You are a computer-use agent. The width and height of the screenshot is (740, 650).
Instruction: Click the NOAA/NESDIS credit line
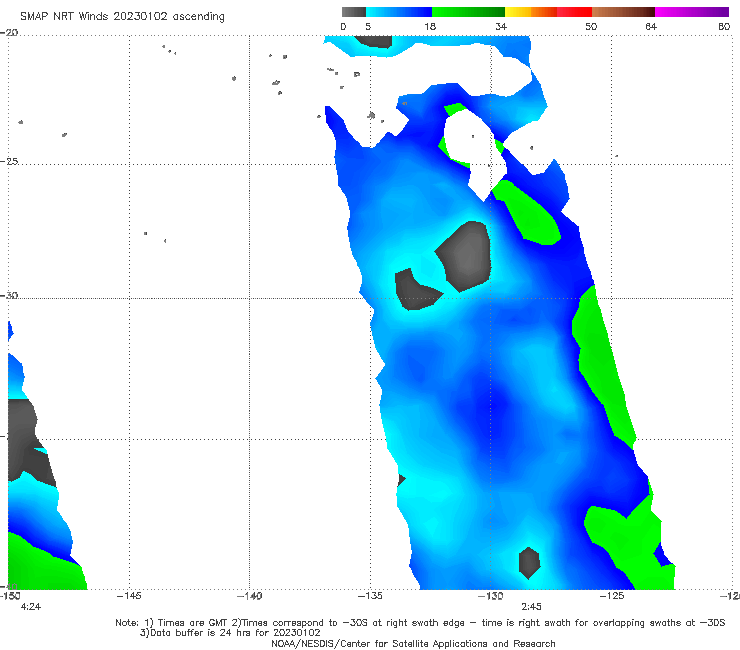pyautogui.click(x=413, y=643)
